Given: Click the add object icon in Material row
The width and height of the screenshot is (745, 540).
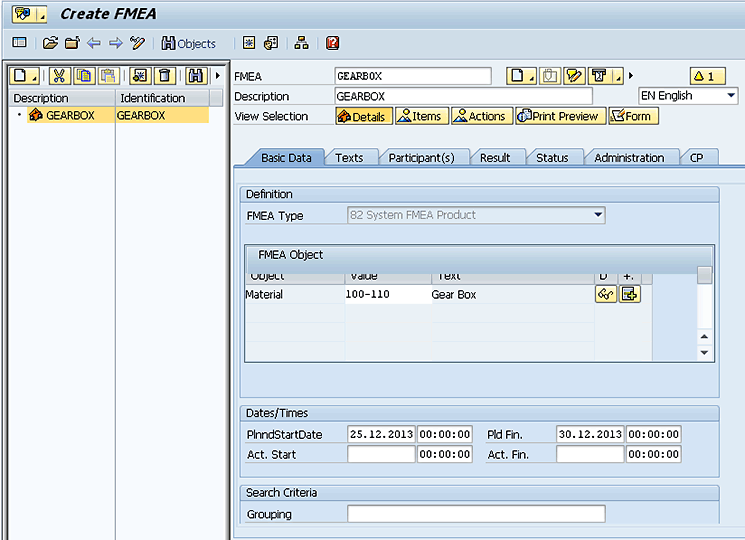Looking at the screenshot, I should (629, 294).
